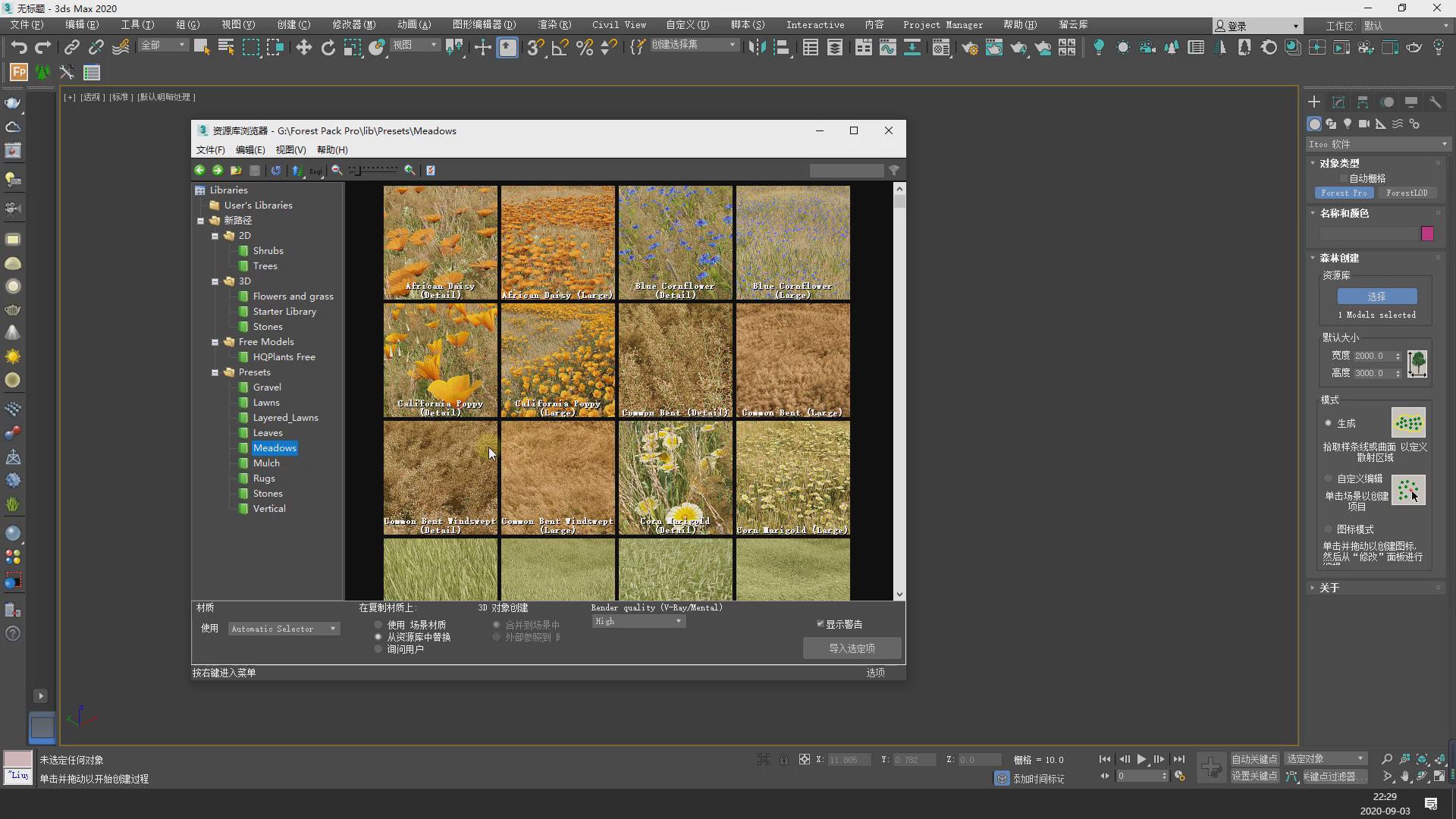Image resolution: width=1456 pixels, height=819 pixels.
Task: Open the Automatic Selector material dropdown
Action: [284, 629]
